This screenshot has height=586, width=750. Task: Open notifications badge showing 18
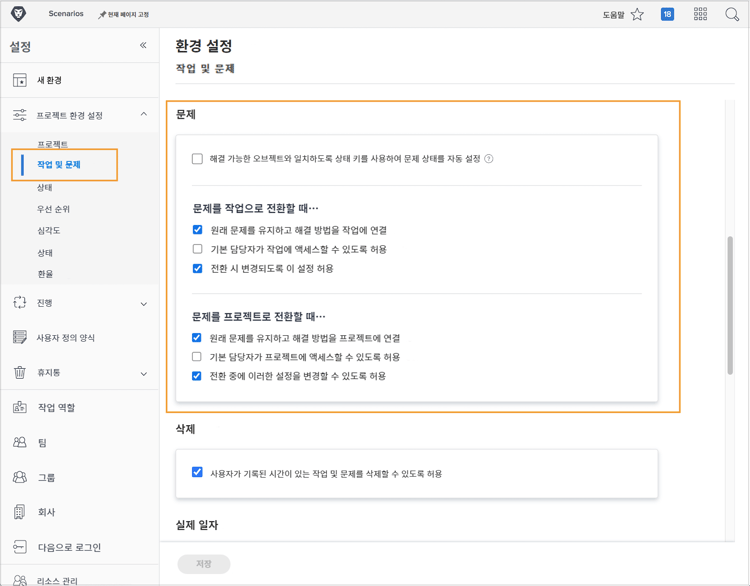point(667,14)
